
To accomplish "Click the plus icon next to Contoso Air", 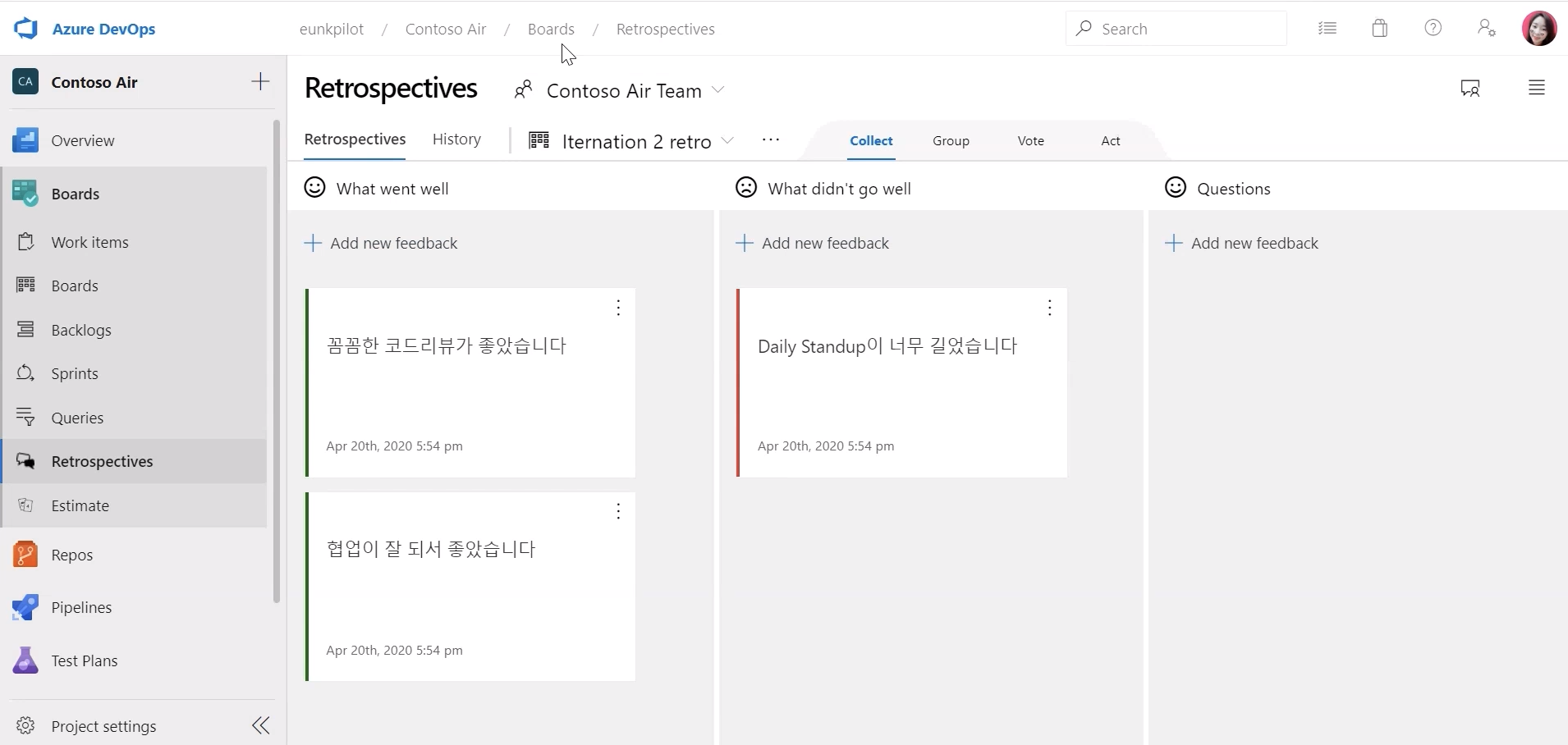I will (x=260, y=81).
